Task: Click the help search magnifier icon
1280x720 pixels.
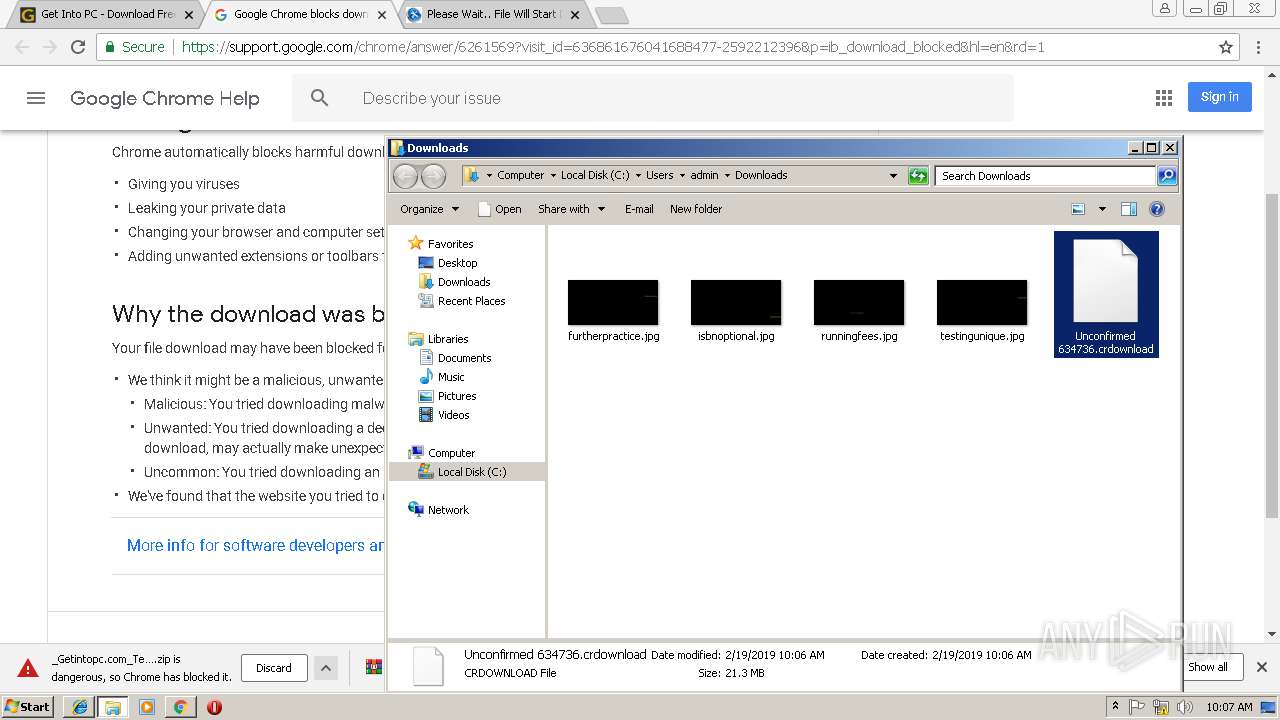Action: point(319,98)
